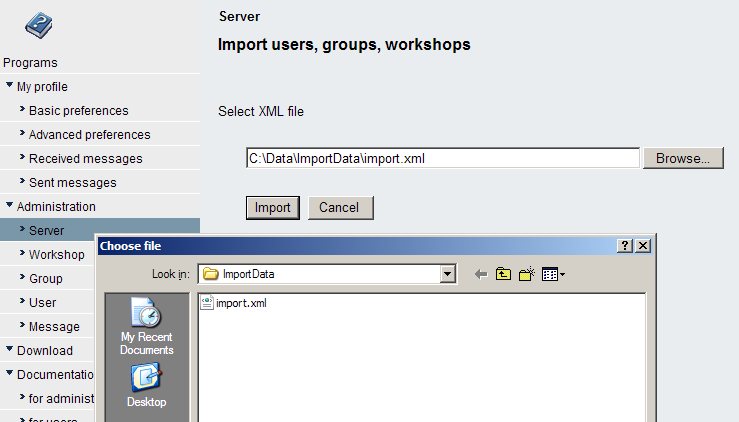The height and width of the screenshot is (422, 739).
Task: Open Received messages in the sidebar
Action: tap(85, 159)
